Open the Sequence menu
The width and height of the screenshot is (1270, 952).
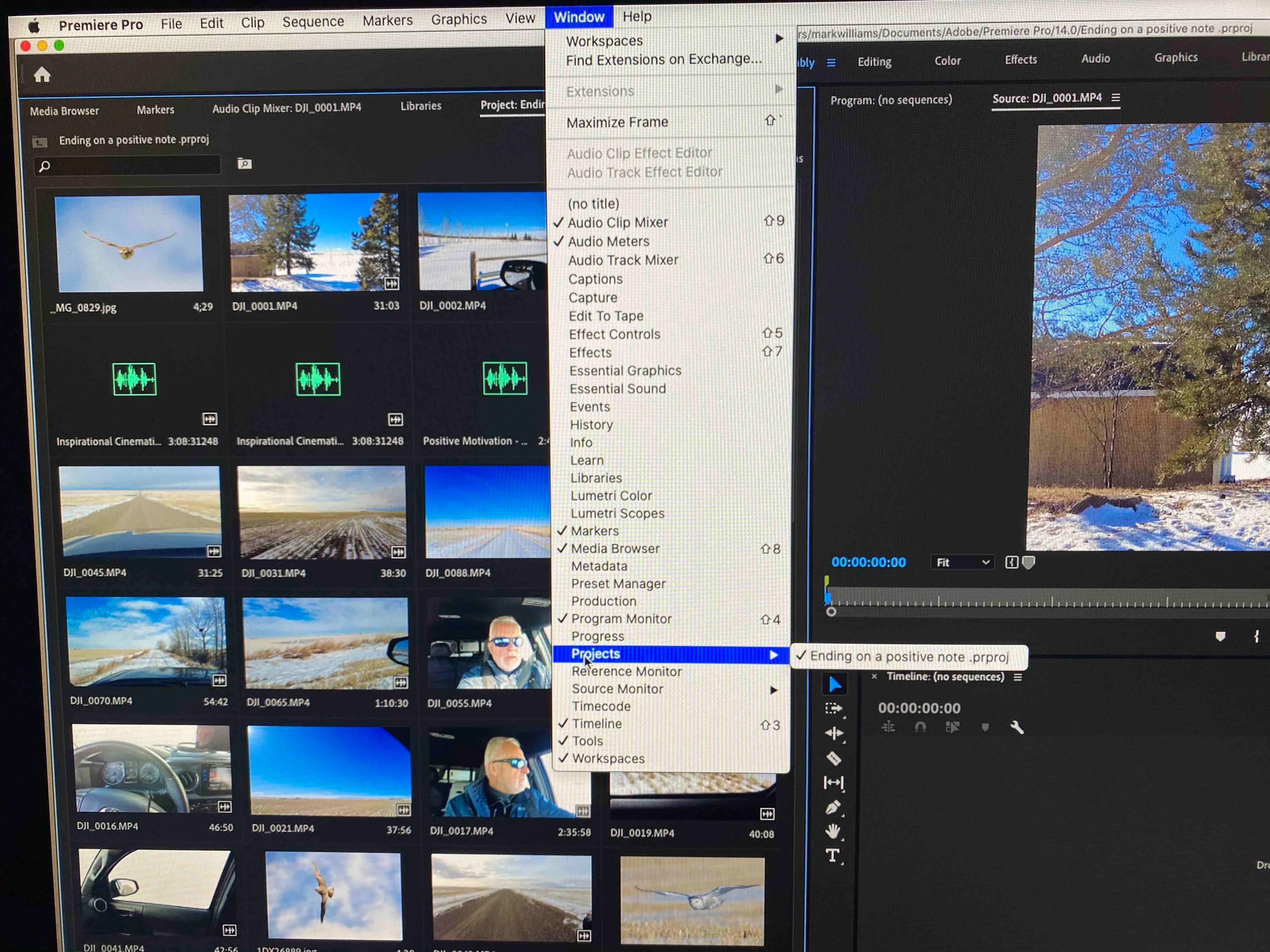tap(313, 22)
